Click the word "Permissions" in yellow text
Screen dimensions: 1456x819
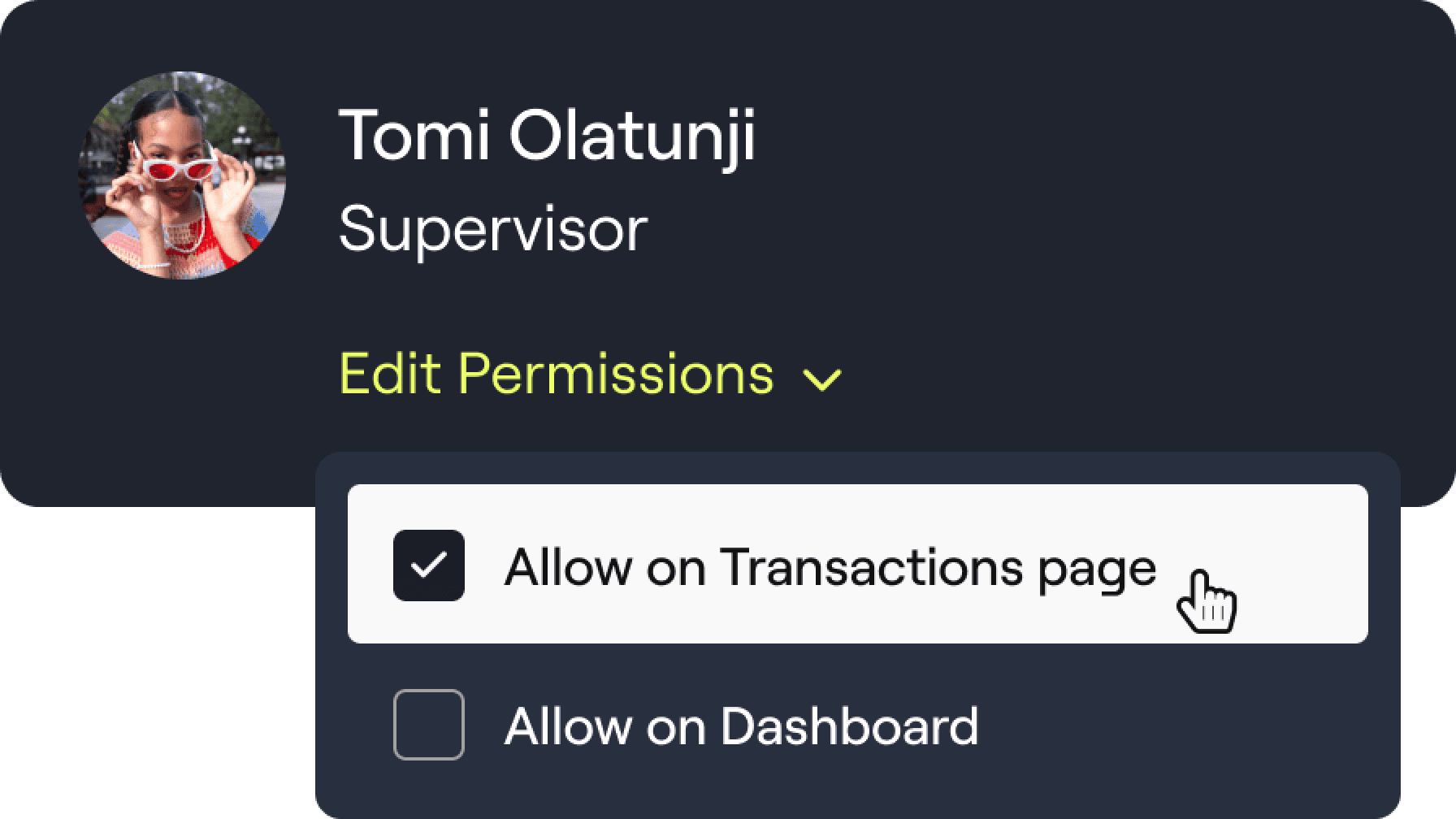(616, 375)
